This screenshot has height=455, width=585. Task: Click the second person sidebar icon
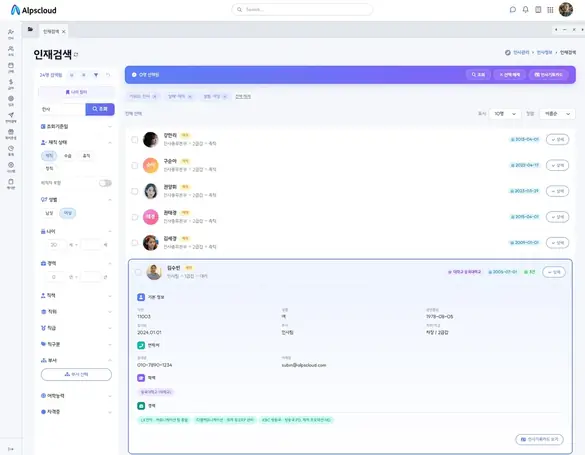click(x=11, y=50)
